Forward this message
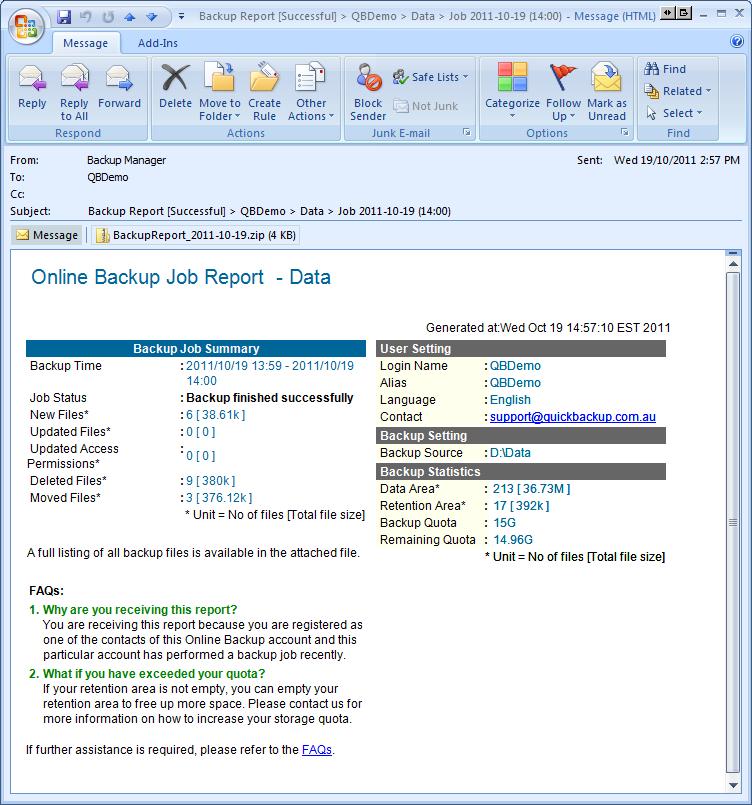This screenshot has height=805, width=752. [x=119, y=88]
